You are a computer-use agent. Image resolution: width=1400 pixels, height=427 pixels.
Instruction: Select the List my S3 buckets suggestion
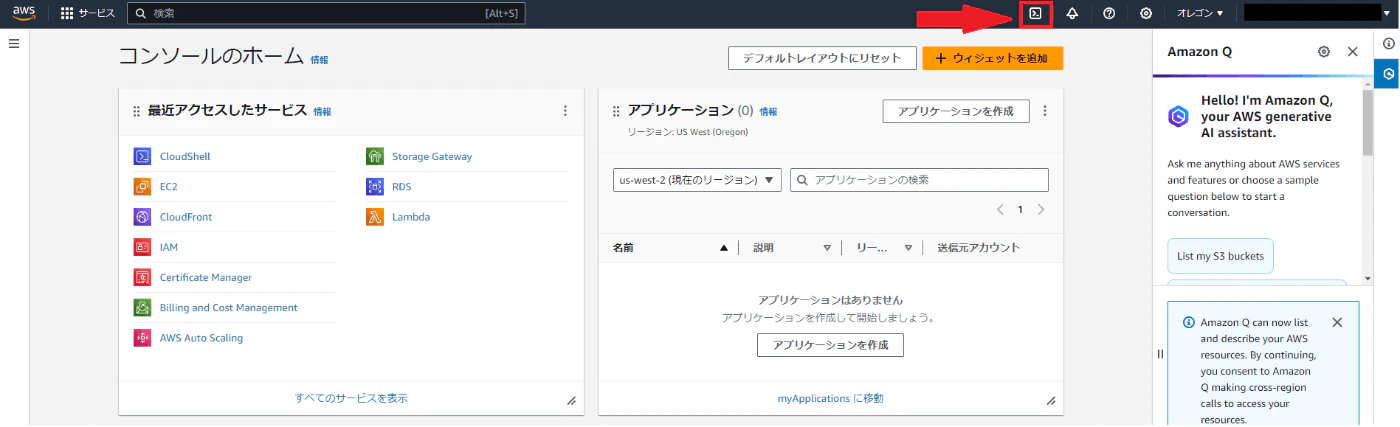[x=1220, y=256]
